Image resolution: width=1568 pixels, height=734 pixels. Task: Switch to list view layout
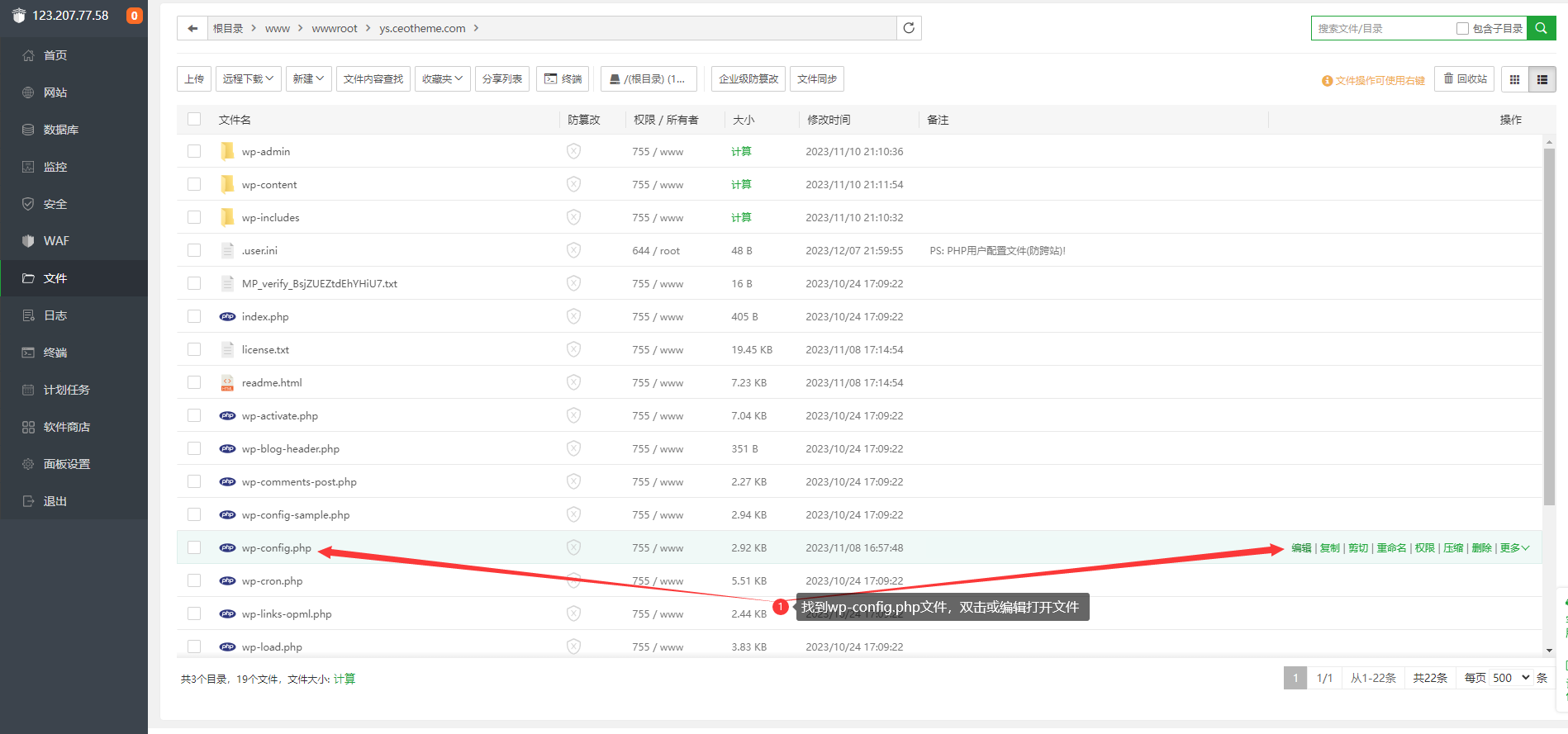[x=1542, y=79]
